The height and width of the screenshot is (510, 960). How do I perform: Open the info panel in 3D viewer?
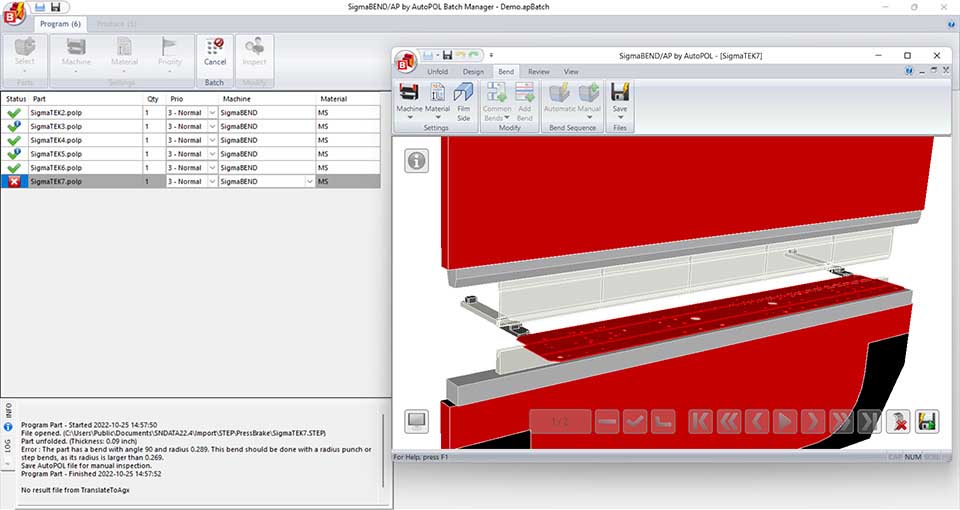pos(417,161)
